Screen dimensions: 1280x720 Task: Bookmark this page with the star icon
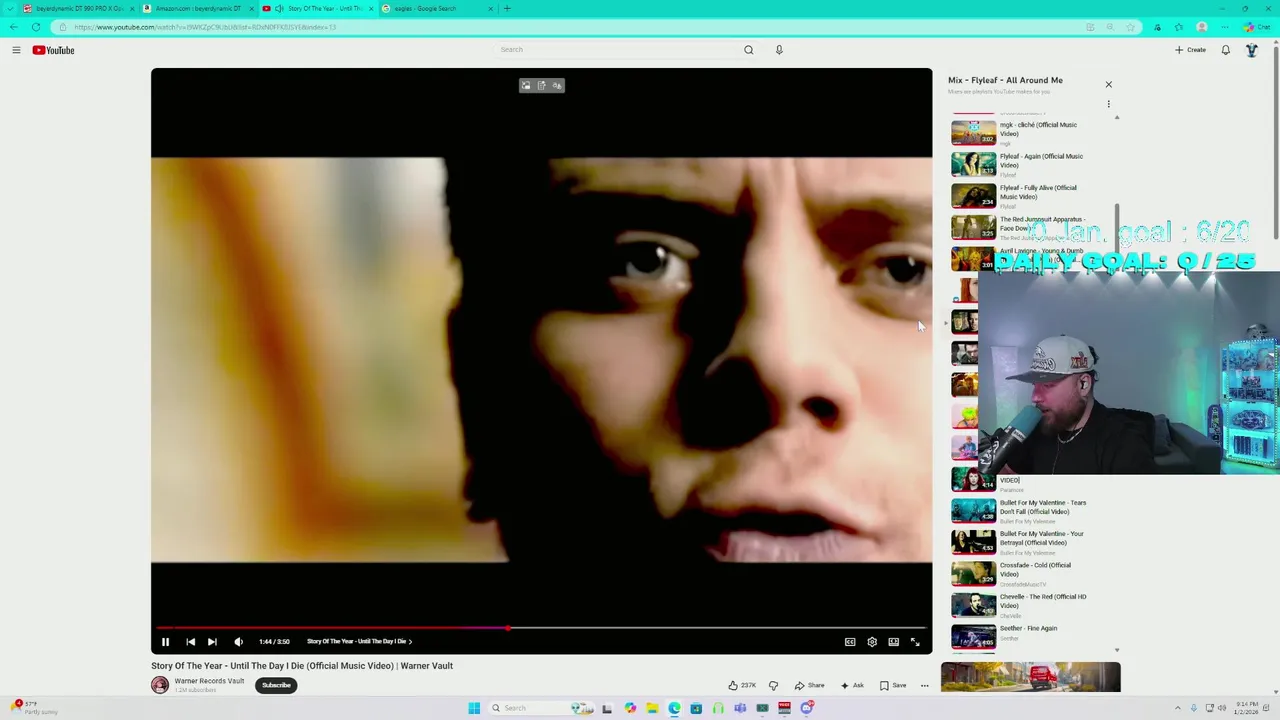[1130, 27]
